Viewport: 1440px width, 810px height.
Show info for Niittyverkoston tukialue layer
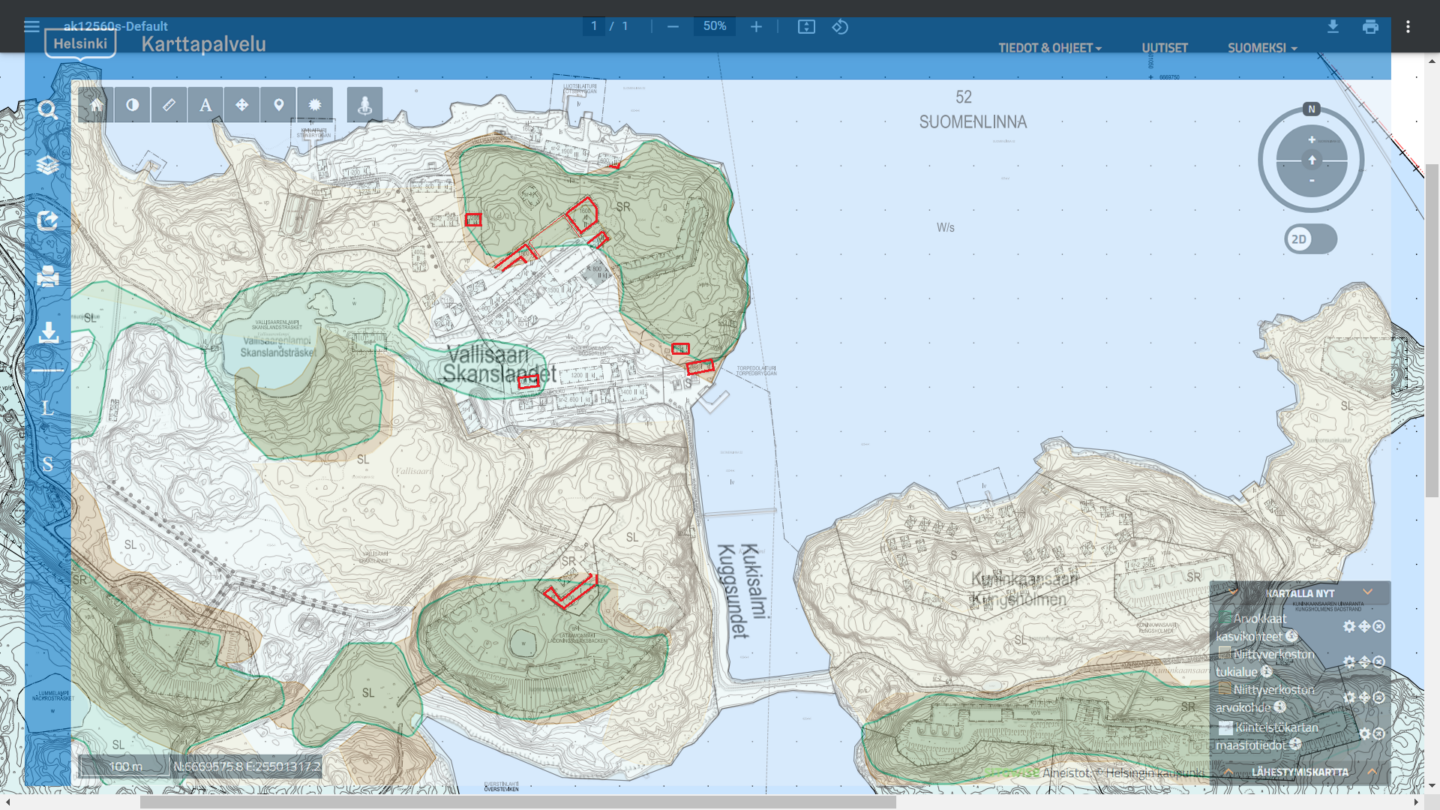pos(1266,671)
